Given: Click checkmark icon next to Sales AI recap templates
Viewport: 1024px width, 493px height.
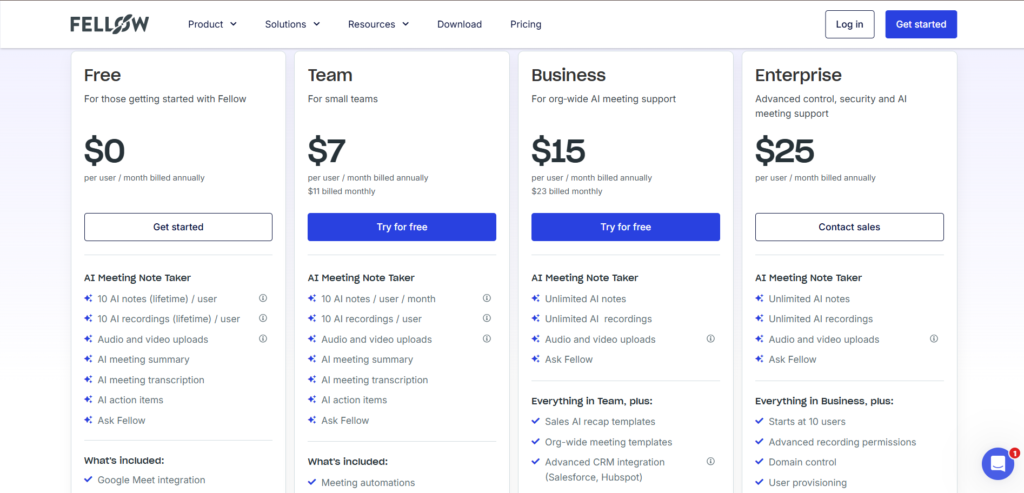Looking at the screenshot, I should (x=536, y=421).
